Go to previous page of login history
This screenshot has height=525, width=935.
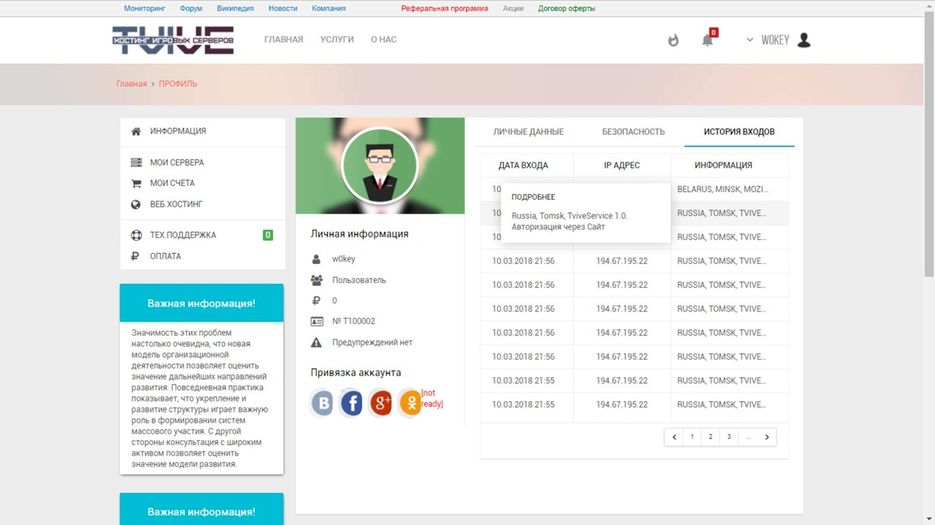[675, 437]
